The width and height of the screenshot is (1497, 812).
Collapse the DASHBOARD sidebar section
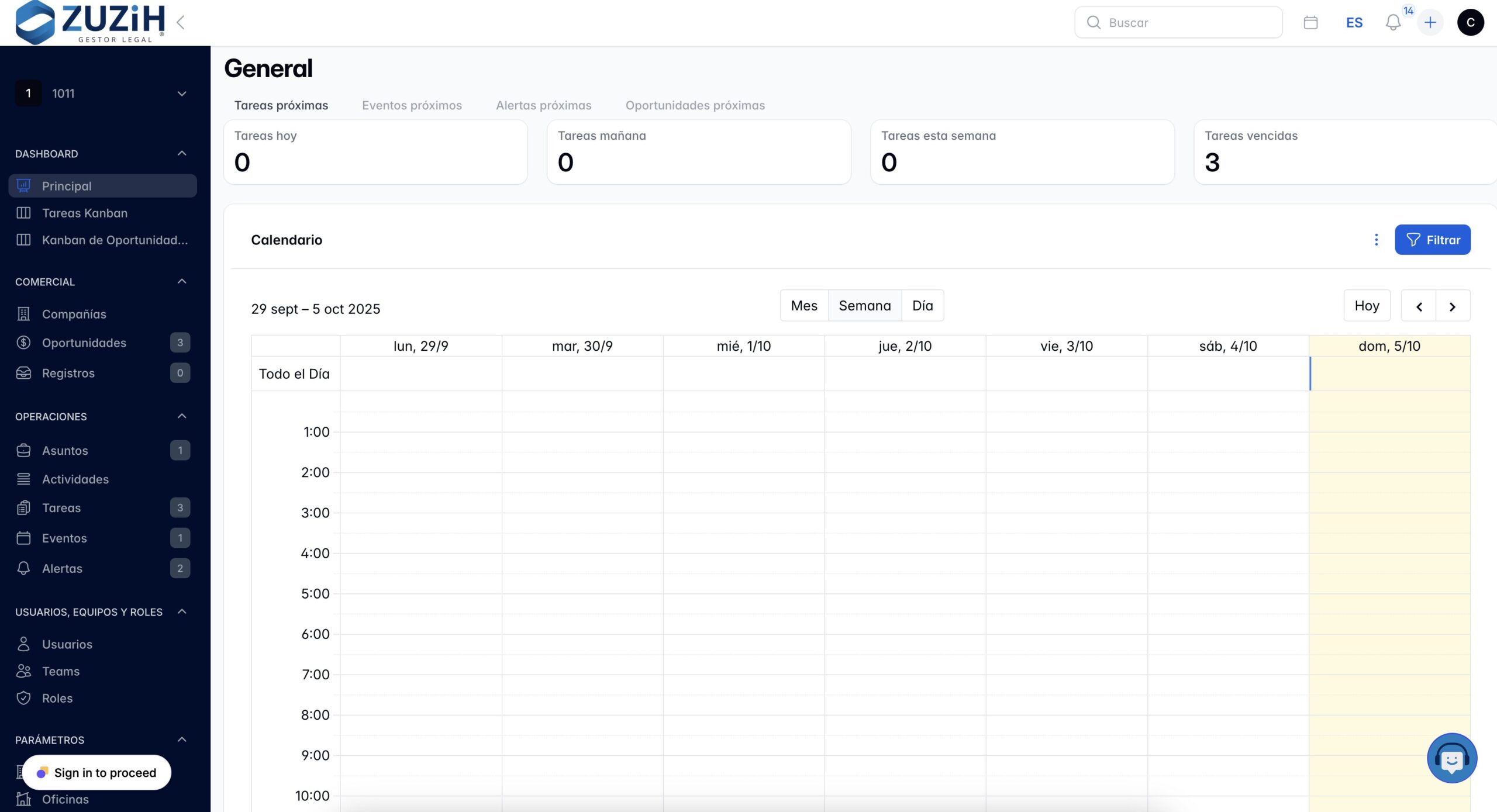pos(181,153)
